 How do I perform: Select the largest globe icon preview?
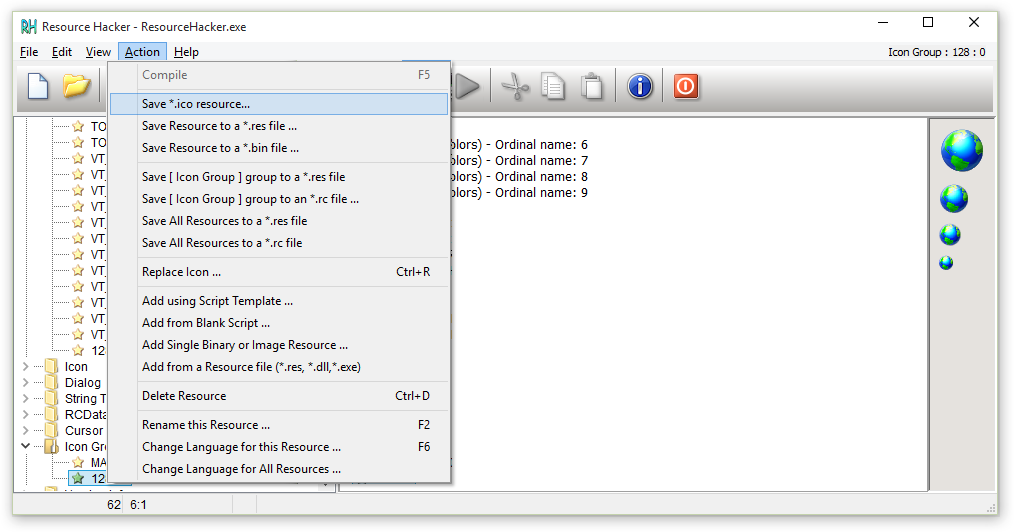point(962,150)
